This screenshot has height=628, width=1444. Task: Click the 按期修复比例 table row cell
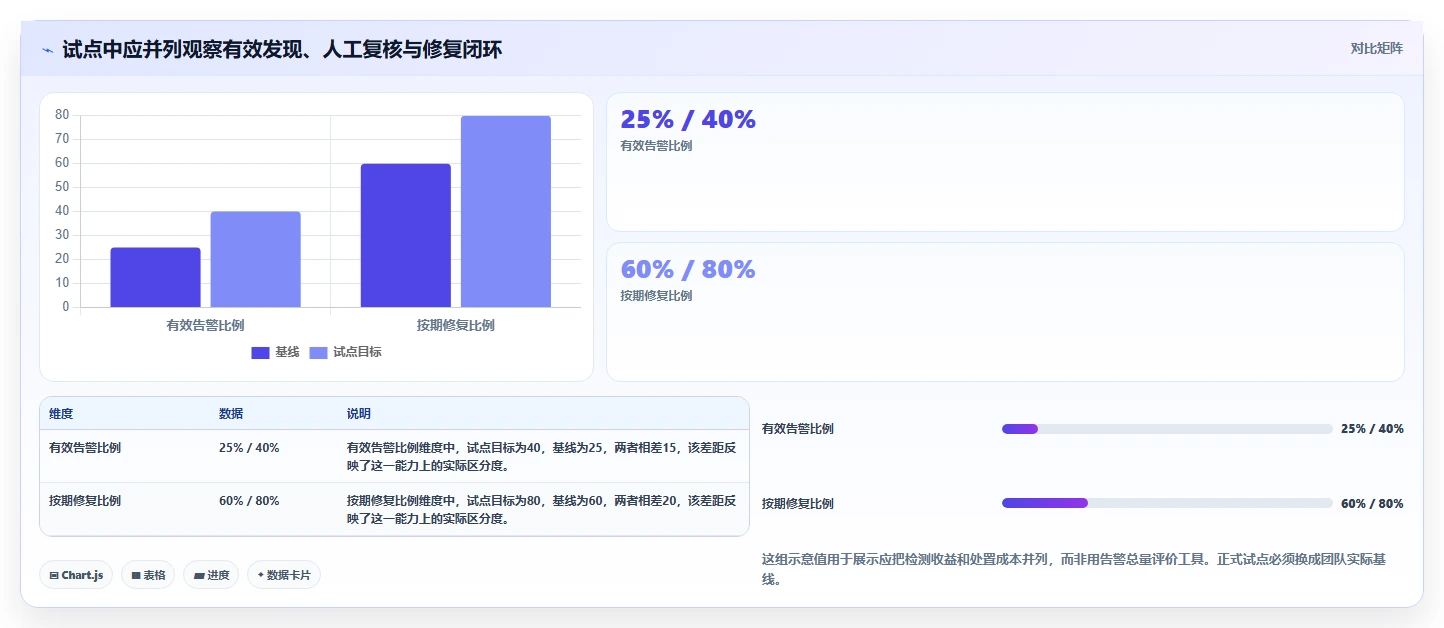coord(85,501)
